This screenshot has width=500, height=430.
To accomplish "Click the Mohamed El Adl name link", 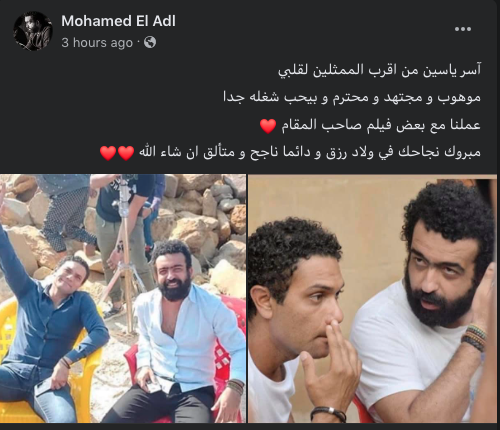I will 118,21.
